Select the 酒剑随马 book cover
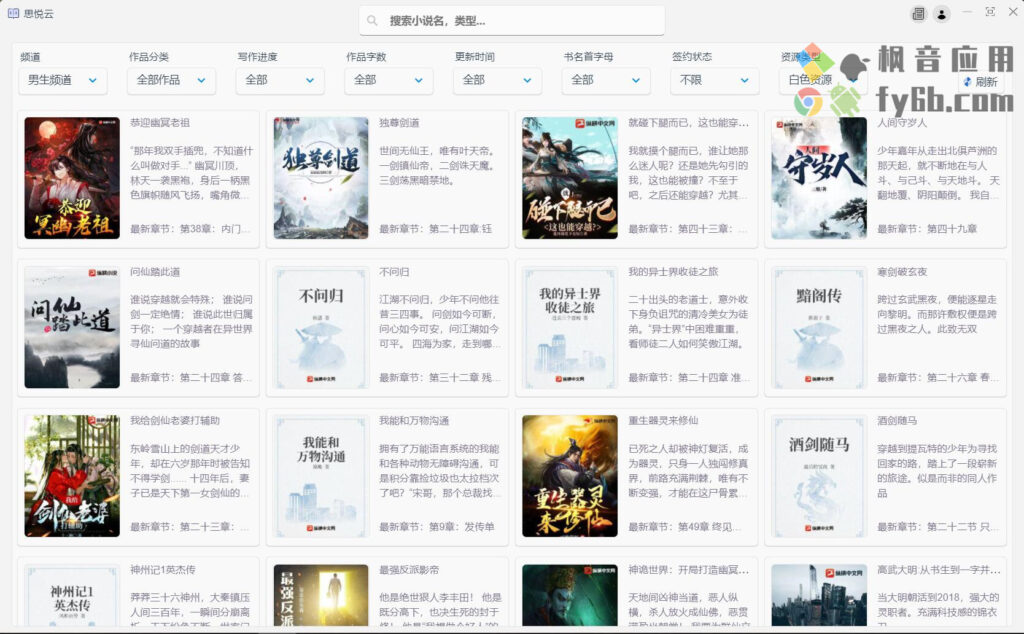1024x634 pixels. pos(819,476)
